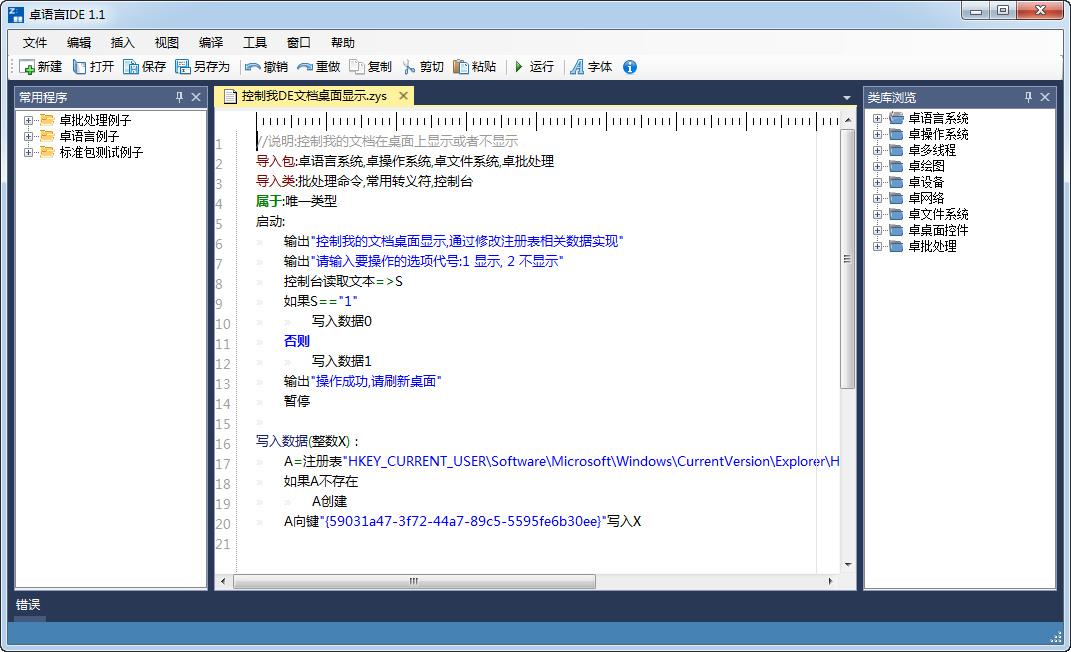Select the 卓桌面控件 library item

[938, 230]
